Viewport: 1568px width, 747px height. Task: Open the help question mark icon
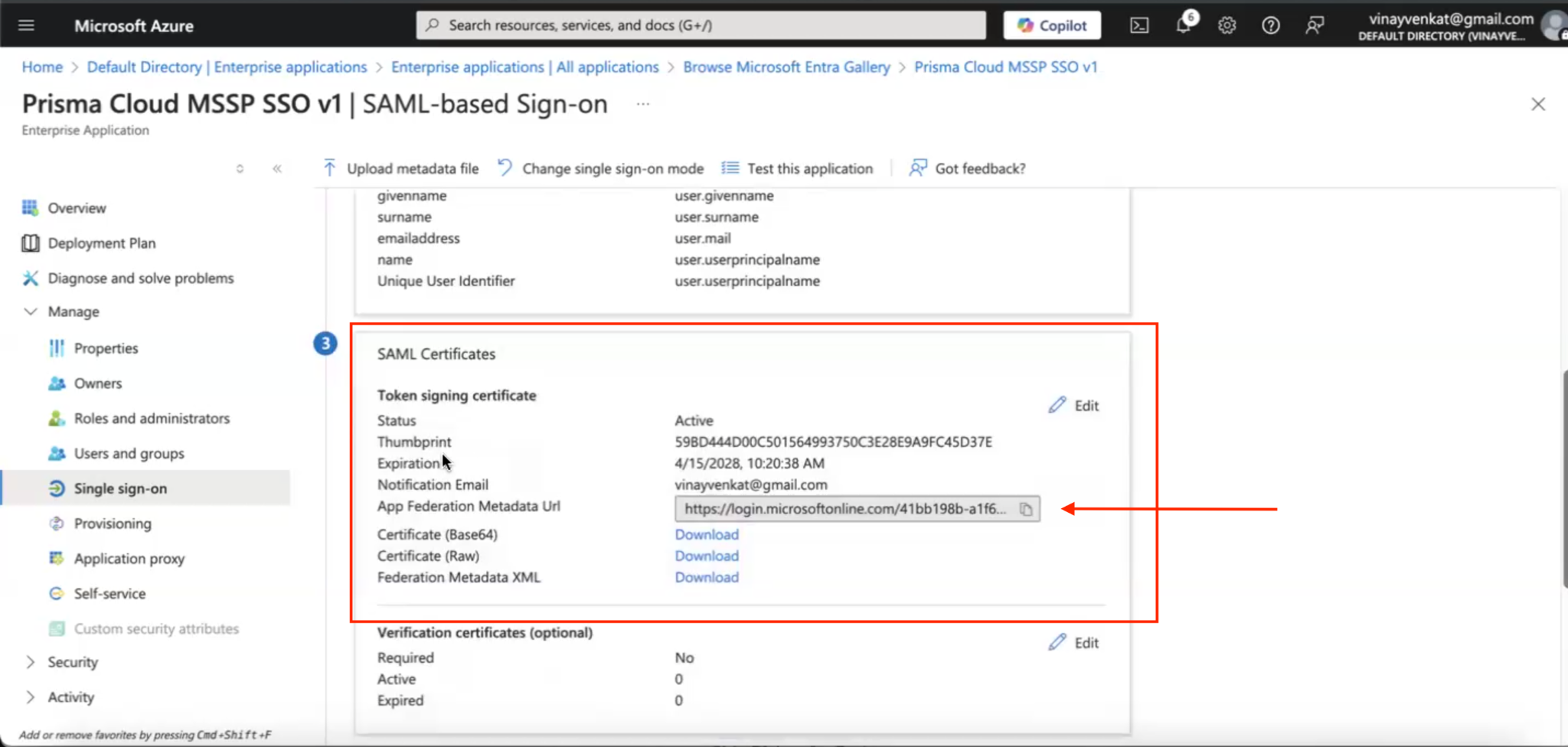[1271, 25]
